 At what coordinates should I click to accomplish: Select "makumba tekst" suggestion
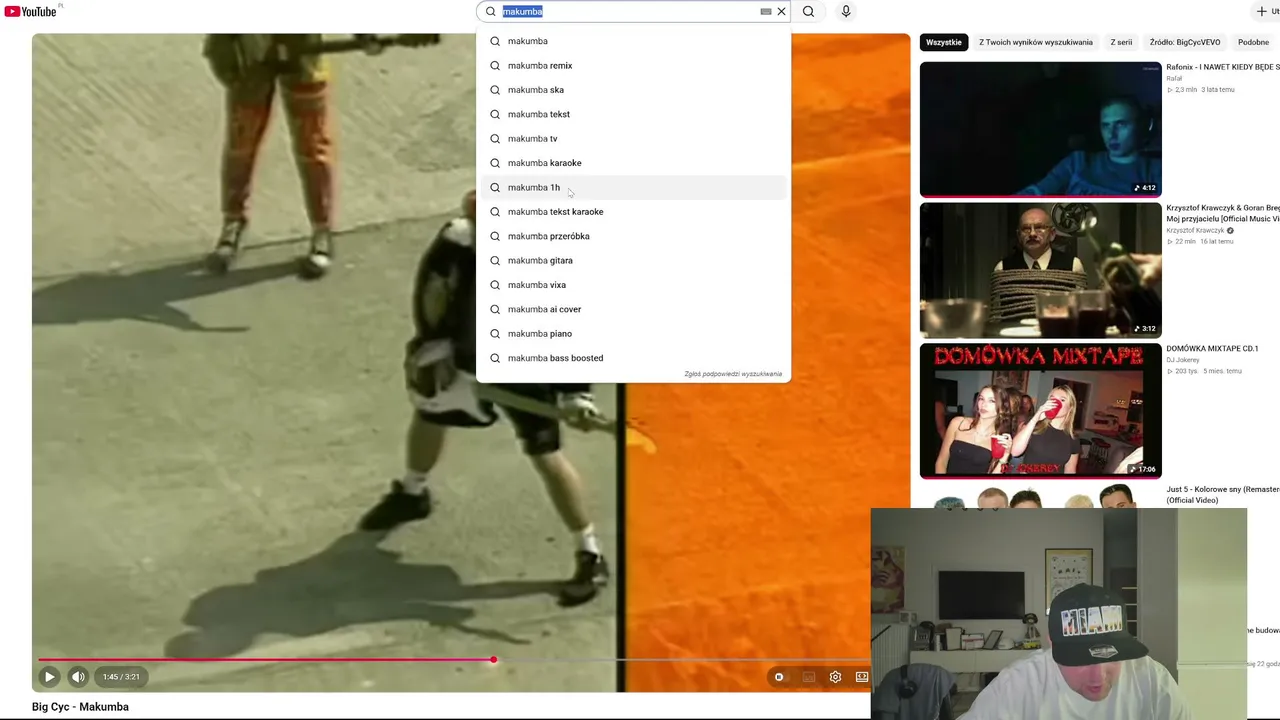(633, 114)
